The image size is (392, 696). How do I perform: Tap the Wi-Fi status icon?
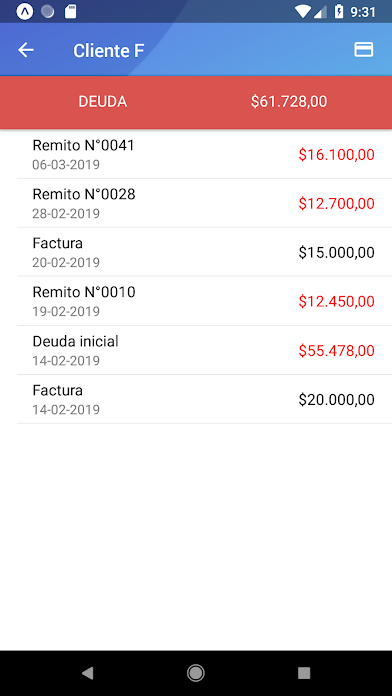(x=303, y=12)
